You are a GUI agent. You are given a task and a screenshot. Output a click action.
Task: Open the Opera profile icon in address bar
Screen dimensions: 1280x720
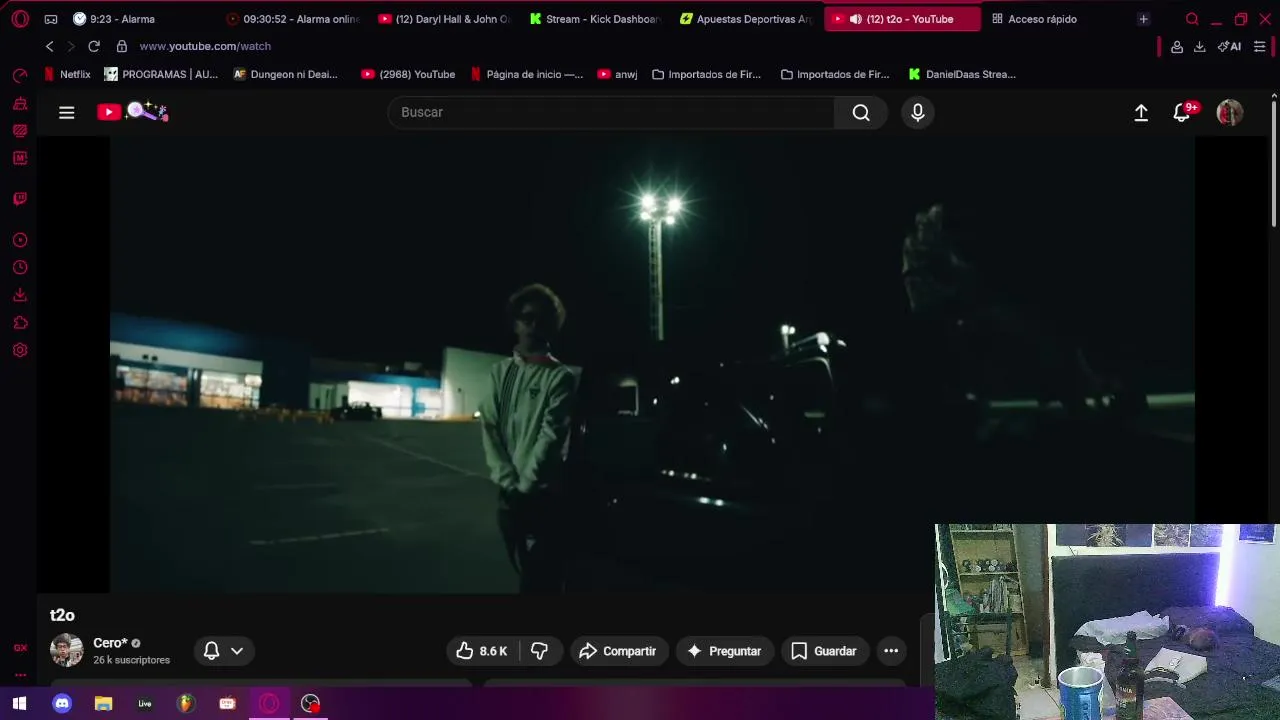click(1177, 47)
